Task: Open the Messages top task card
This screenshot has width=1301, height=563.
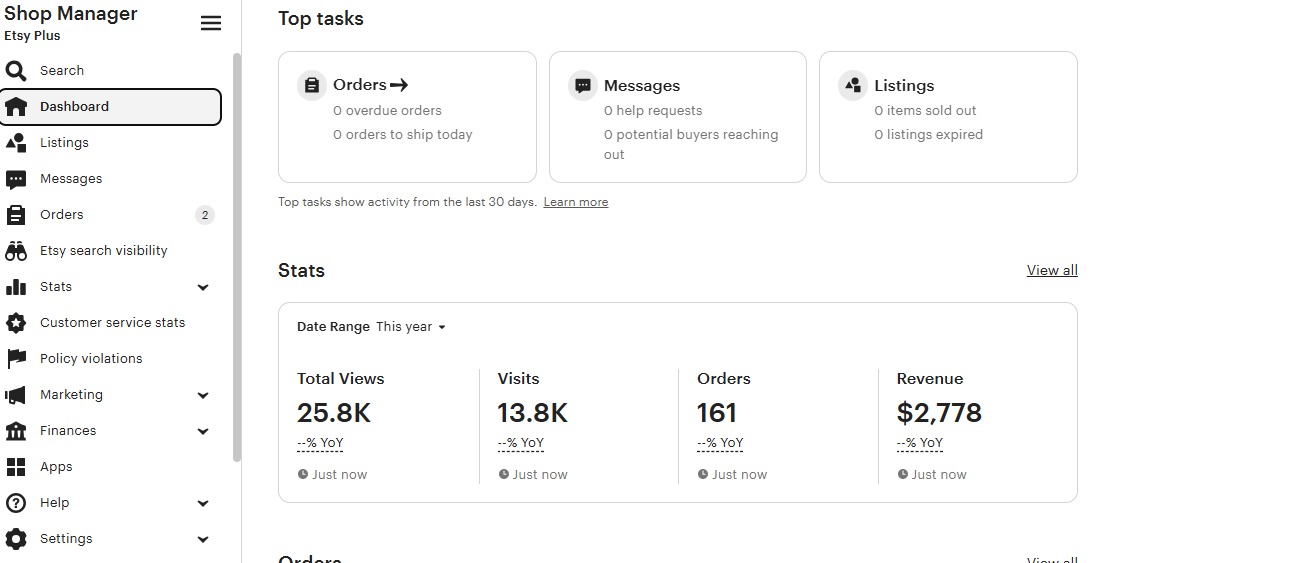Action: click(678, 117)
